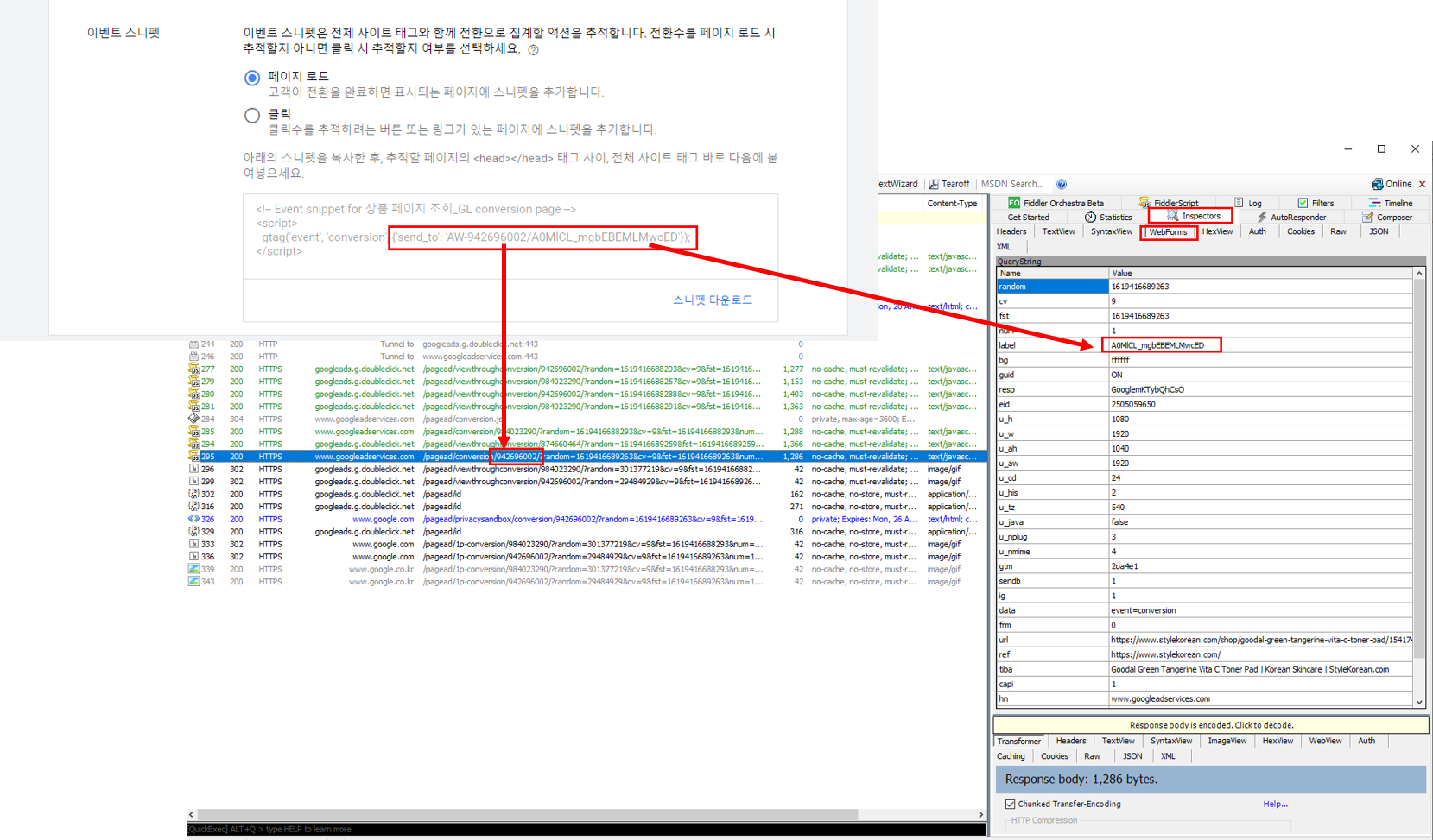Click the ref value https://www.stylekorean.com/

coord(1165,654)
